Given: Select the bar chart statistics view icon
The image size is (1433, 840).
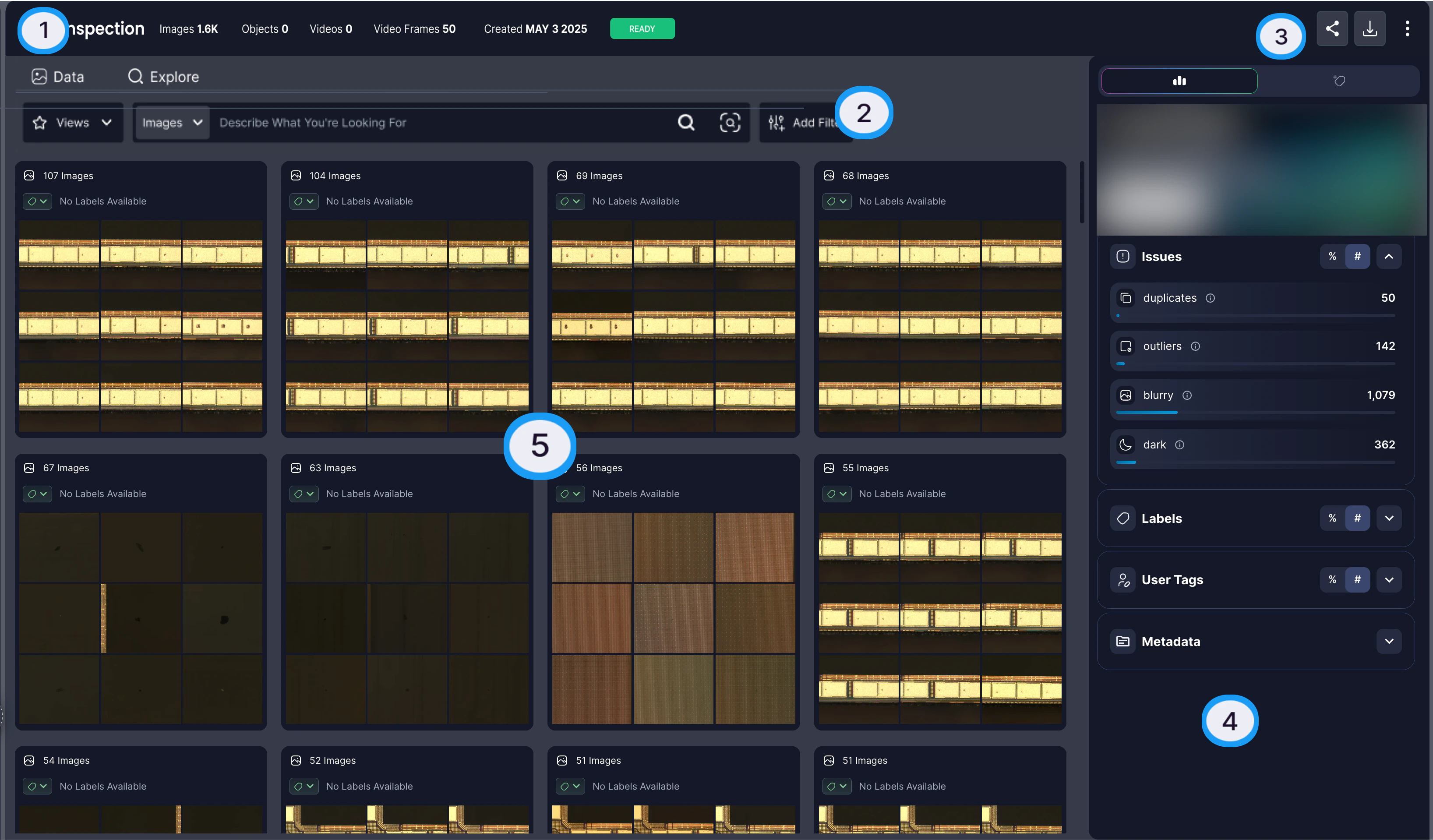Looking at the screenshot, I should point(1179,80).
